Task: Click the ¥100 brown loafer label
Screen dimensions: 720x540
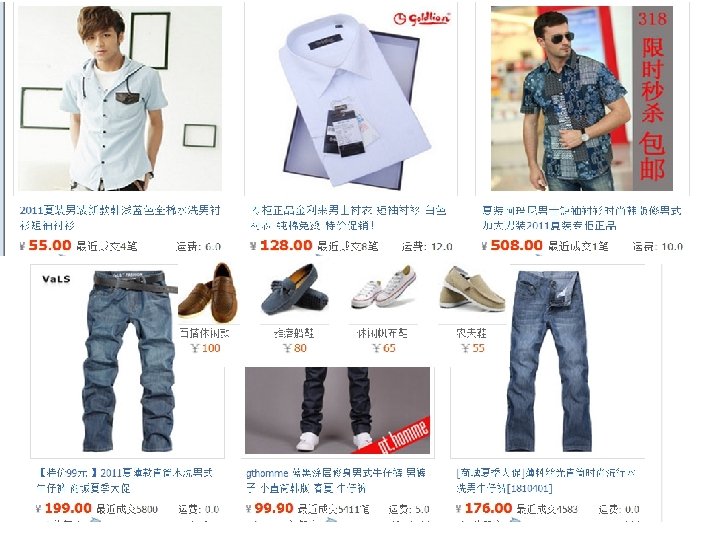Action: click(205, 348)
